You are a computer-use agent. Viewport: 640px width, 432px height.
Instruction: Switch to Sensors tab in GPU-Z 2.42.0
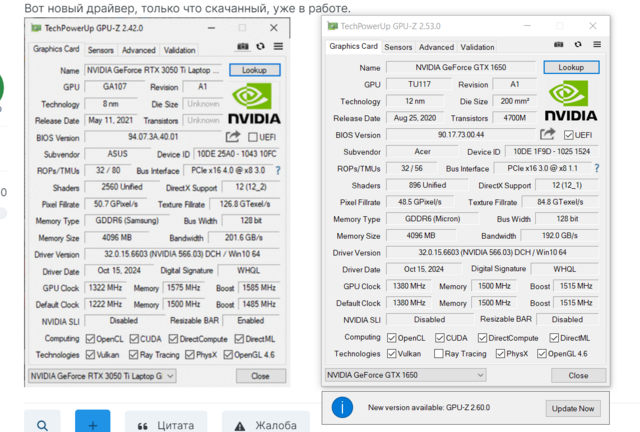101,49
